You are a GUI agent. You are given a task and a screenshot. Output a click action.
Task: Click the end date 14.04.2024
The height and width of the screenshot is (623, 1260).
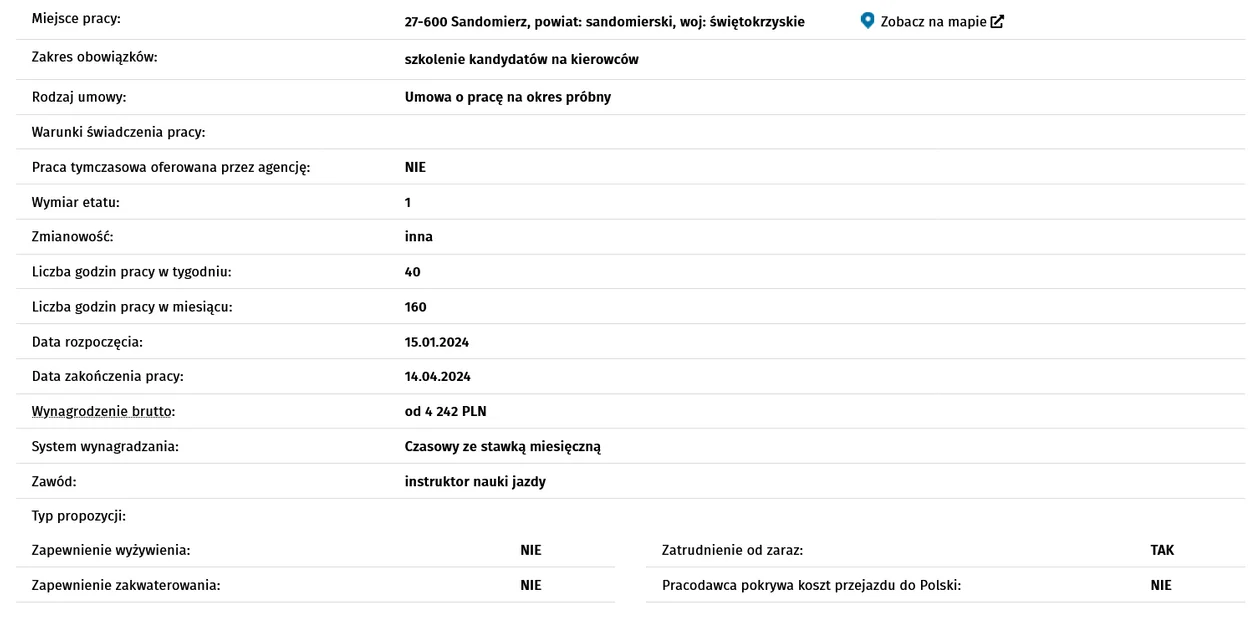tap(437, 377)
